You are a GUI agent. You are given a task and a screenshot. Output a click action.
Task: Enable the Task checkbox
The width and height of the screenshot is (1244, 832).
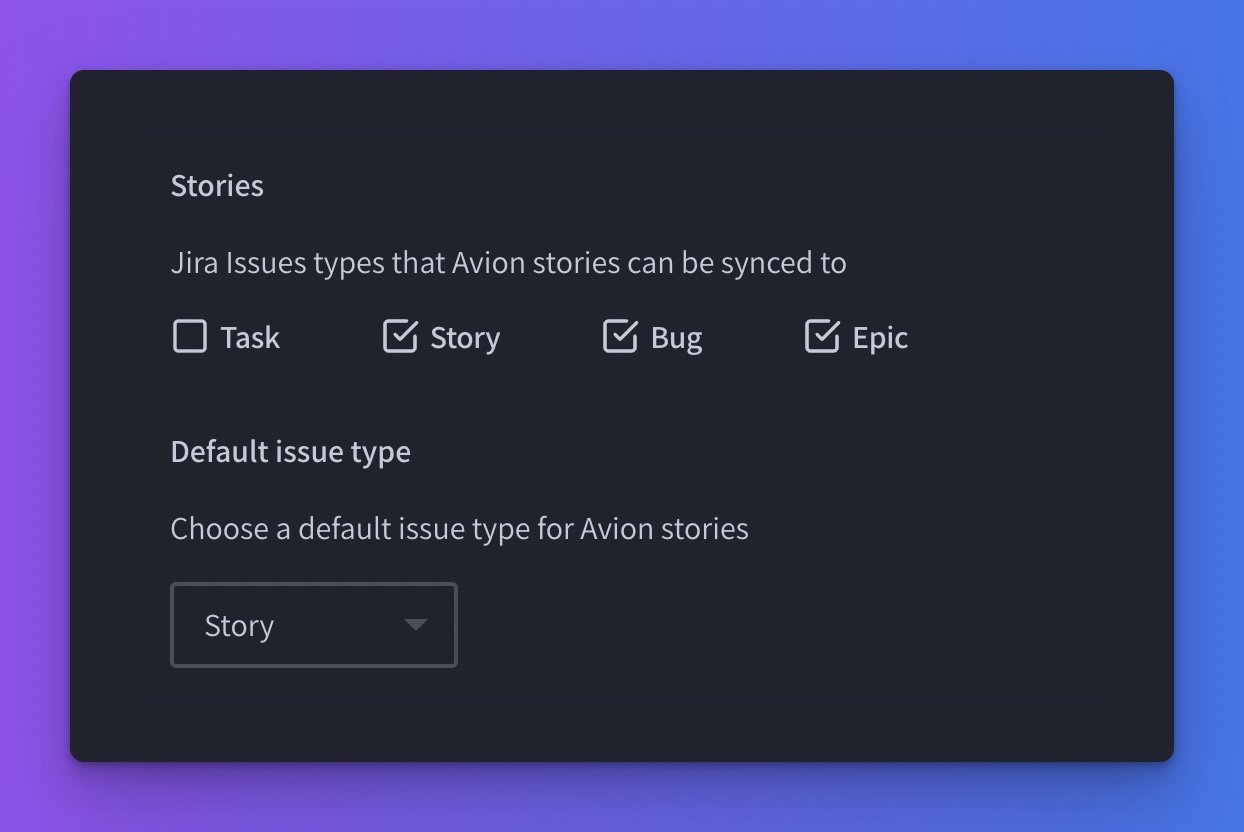189,337
